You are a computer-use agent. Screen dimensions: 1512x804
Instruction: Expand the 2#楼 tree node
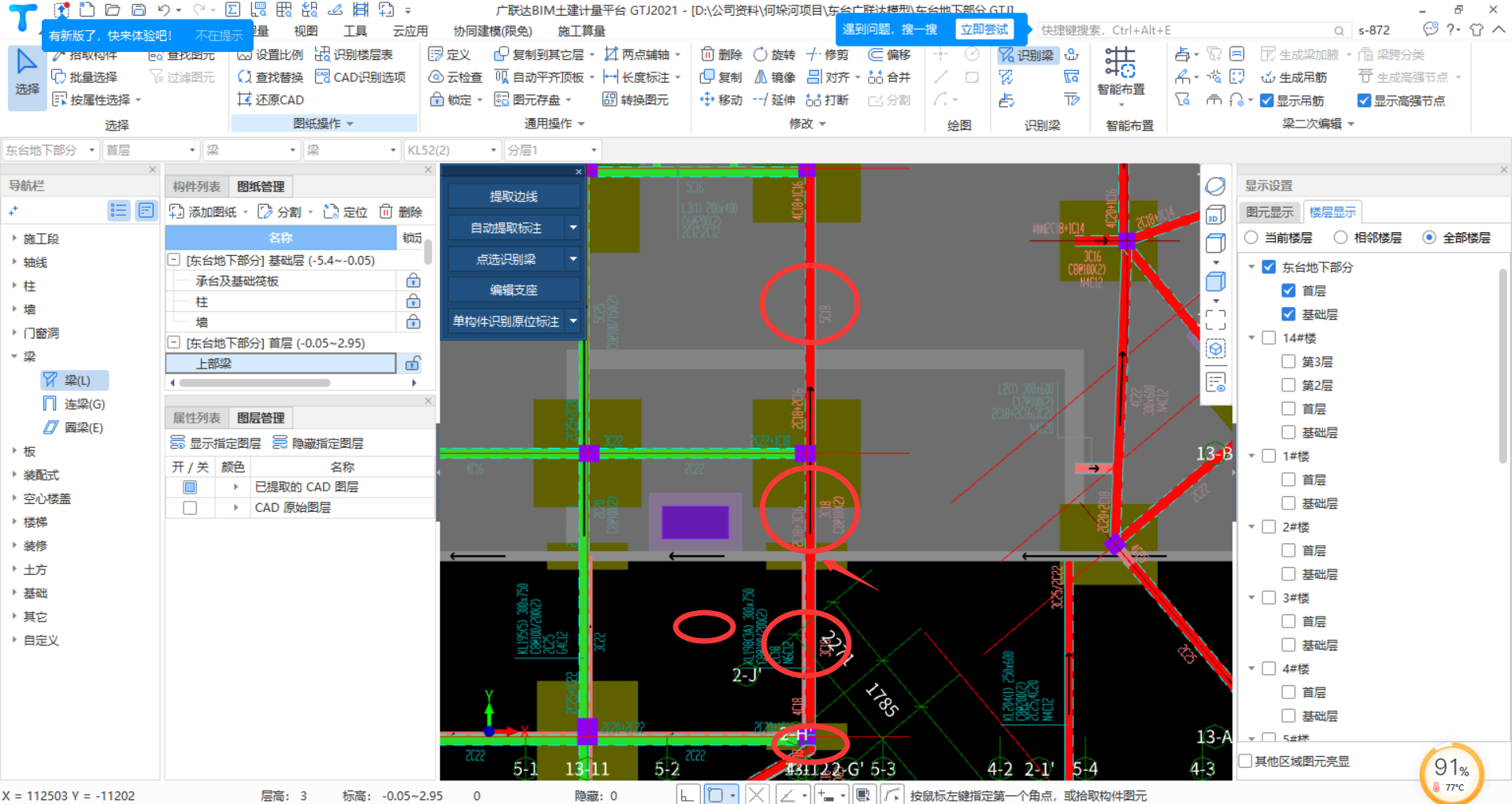(1251, 527)
